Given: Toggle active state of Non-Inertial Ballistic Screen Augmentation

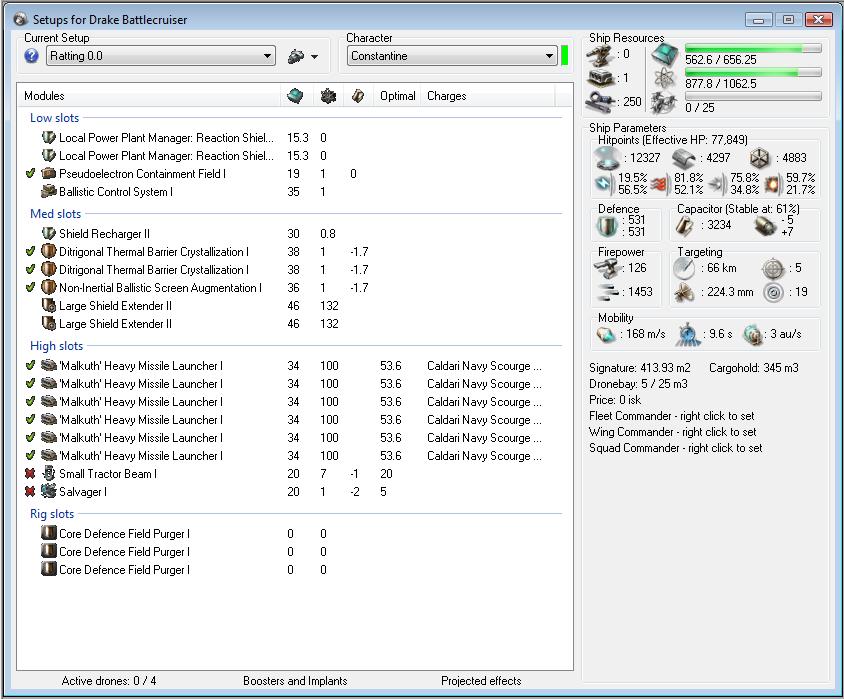Looking at the screenshot, I should click(30, 288).
